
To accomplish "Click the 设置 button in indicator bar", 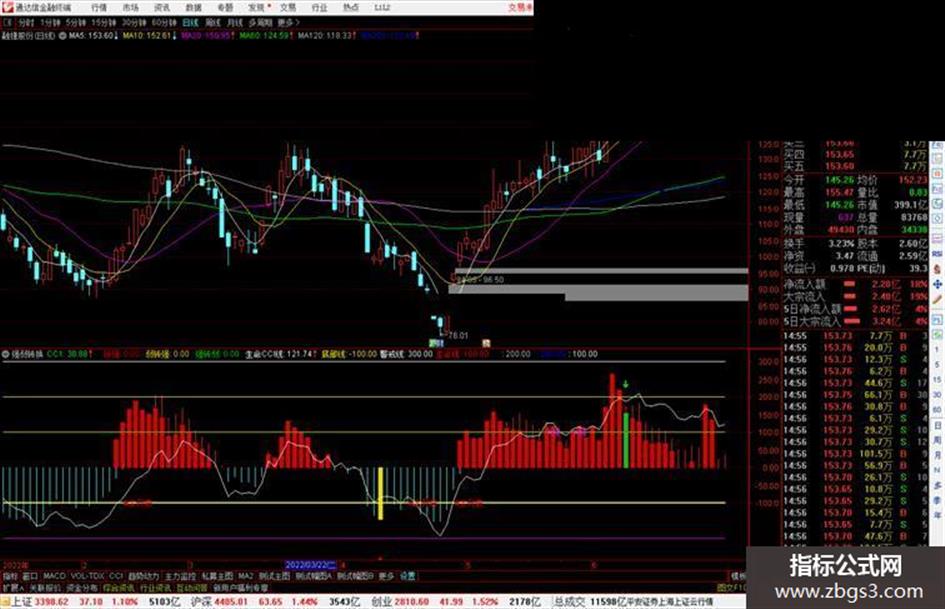I will click(x=407, y=576).
